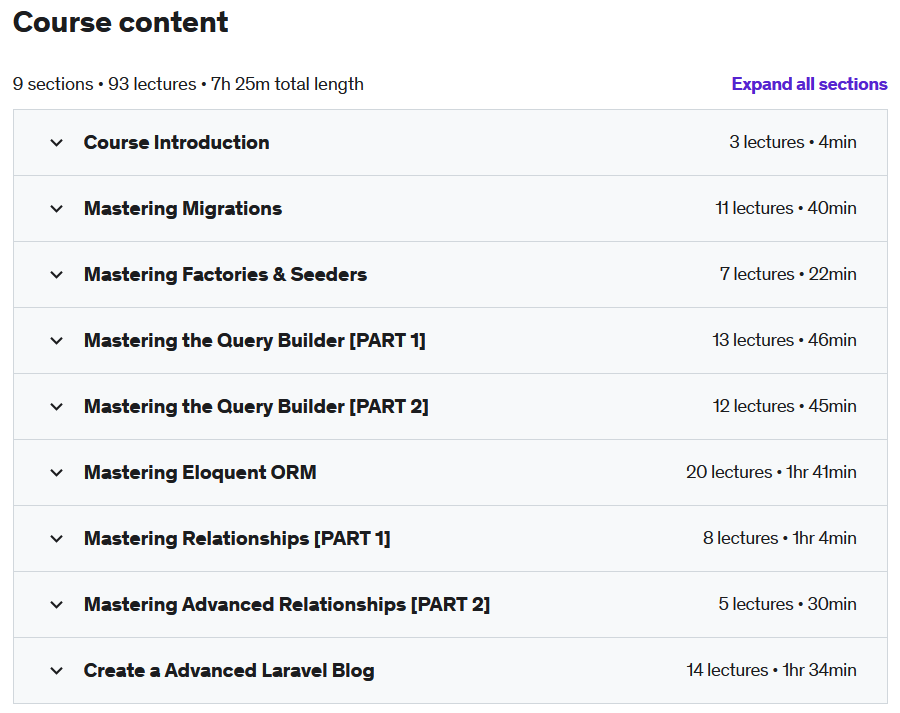
Task: Click the '20 lectures • 1hr 41min' text
Action: [771, 472]
